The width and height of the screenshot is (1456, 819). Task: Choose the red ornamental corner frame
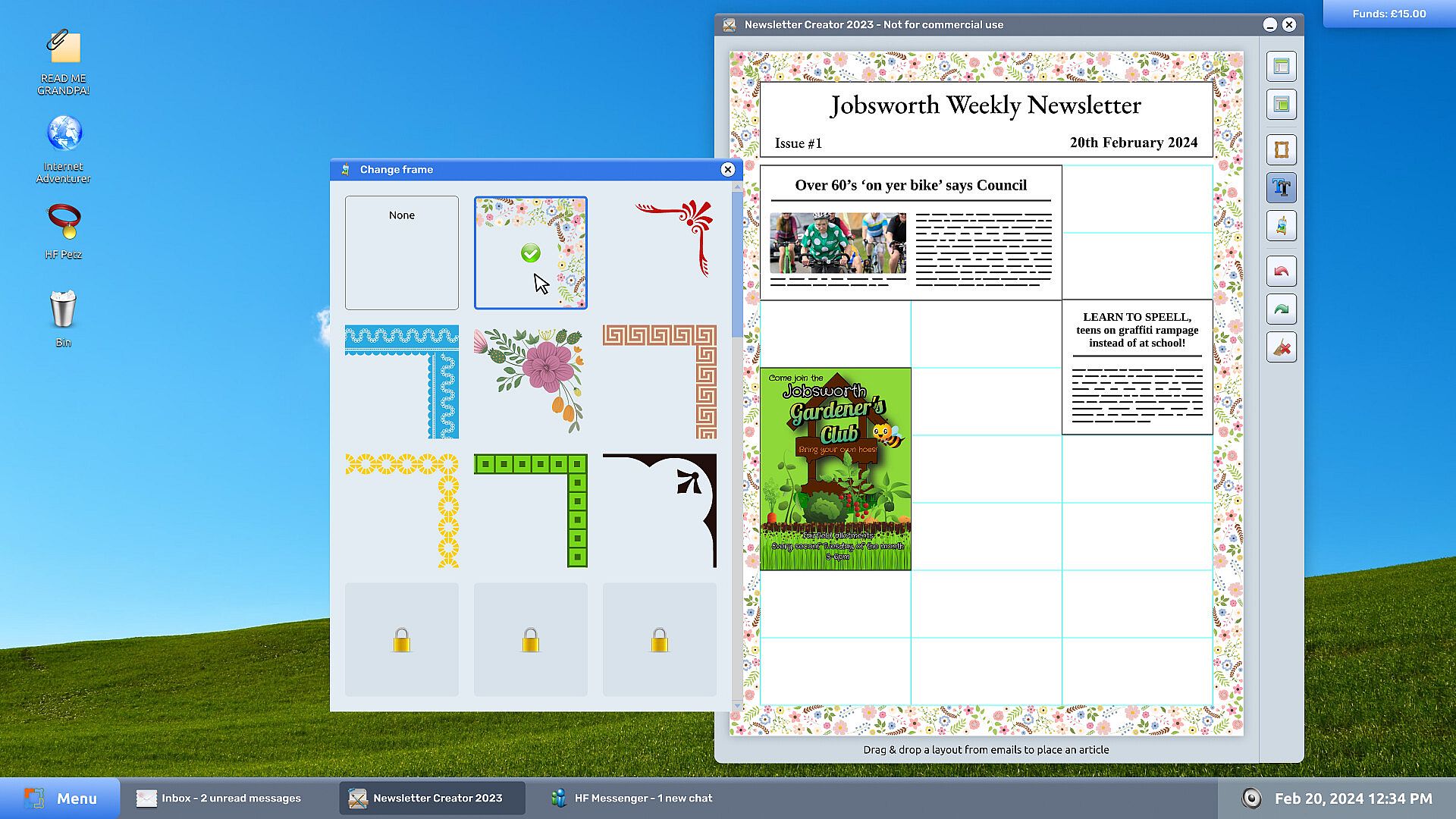pos(659,253)
